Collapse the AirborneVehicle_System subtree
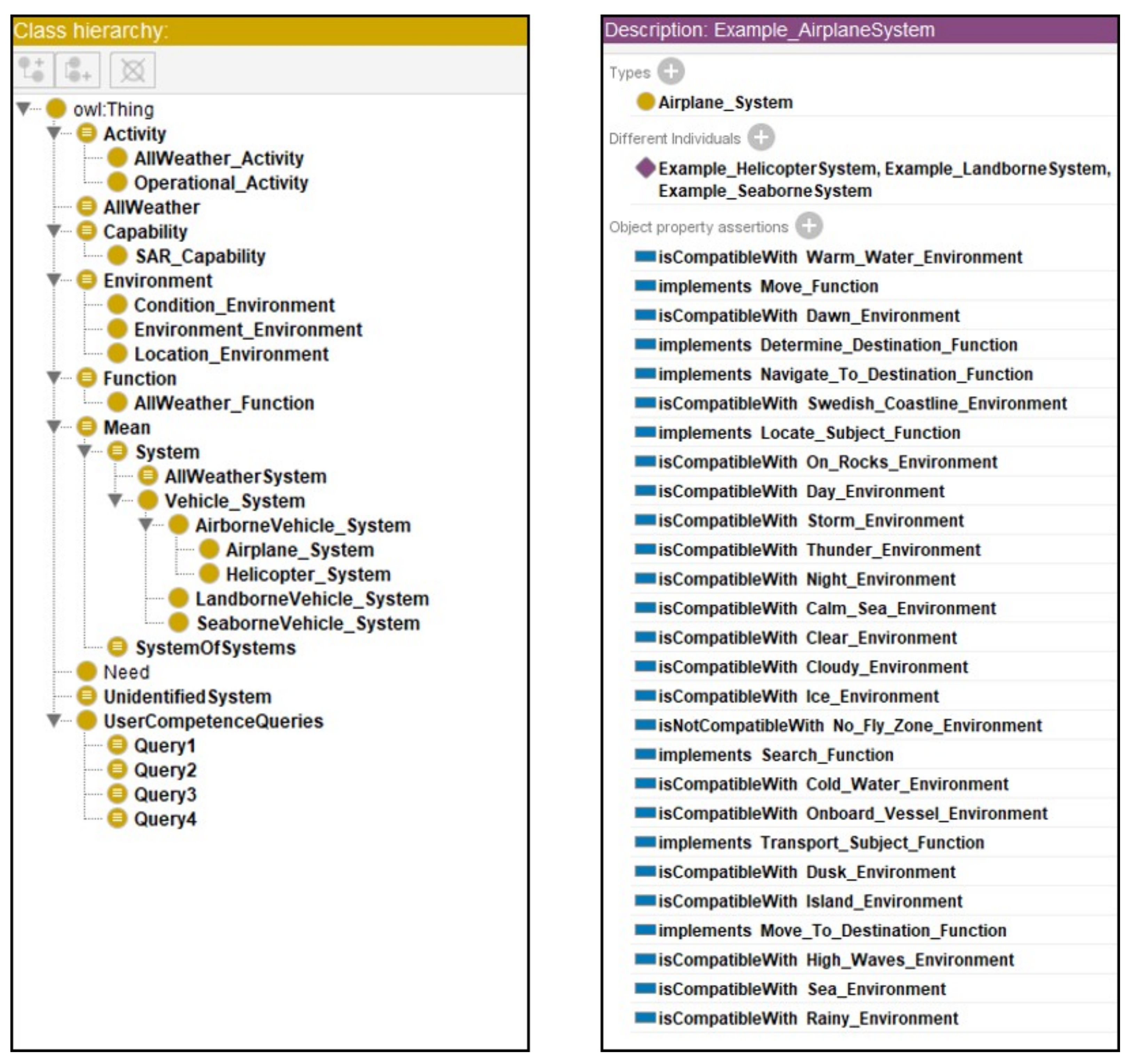 click(145, 524)
